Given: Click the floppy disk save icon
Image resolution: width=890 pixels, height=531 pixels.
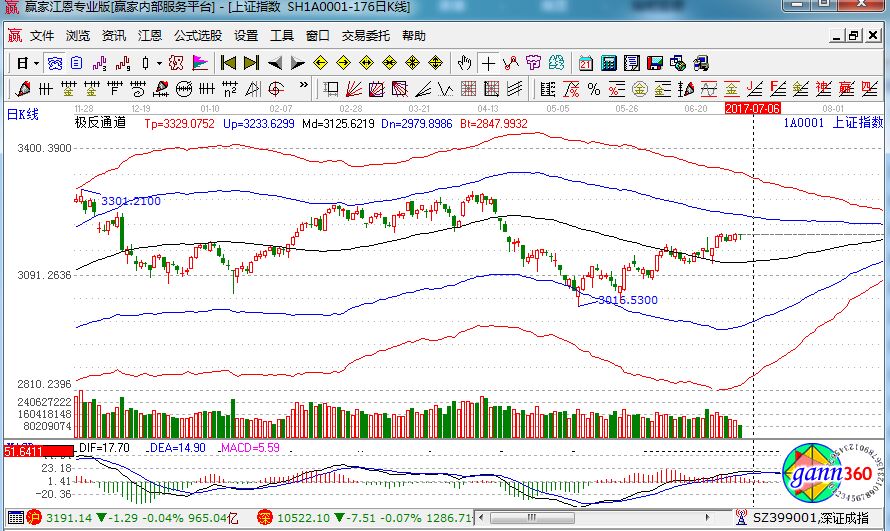Looking at the screenshot, I should pos(654,63).
